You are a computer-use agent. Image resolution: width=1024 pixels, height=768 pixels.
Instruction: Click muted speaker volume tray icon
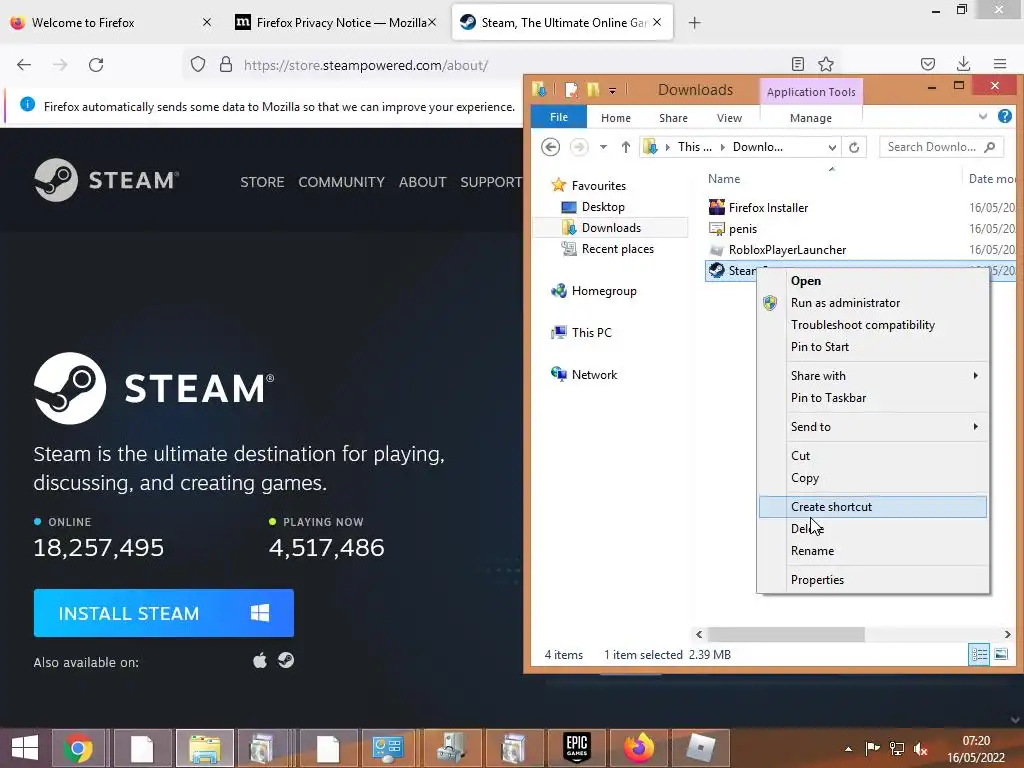[921, 749]
